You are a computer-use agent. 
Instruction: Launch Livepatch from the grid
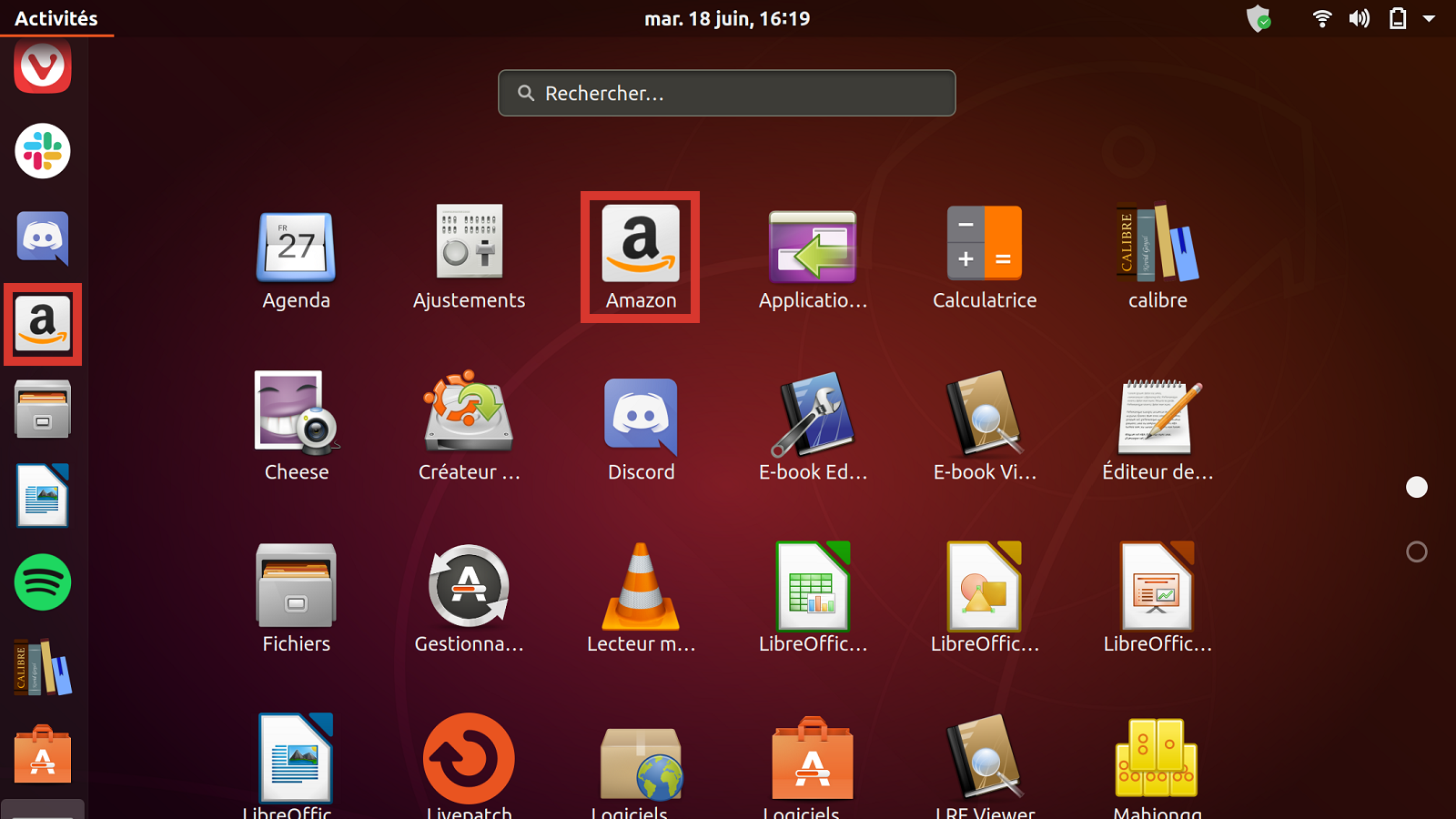point(468,757)
